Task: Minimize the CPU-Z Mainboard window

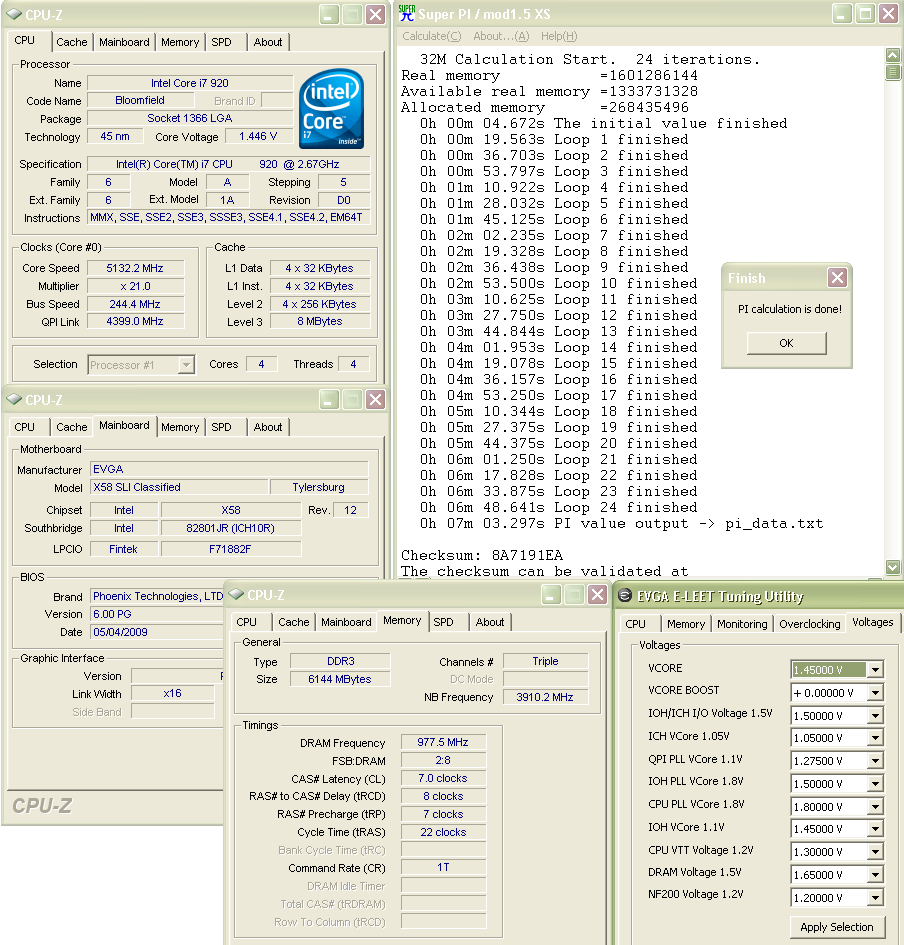Action: point(329,400)
